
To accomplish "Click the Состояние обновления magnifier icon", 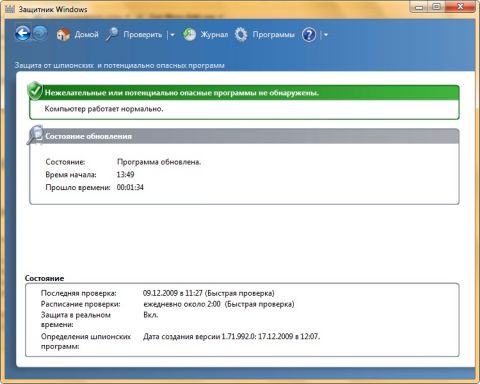I will click(x=35, y=135).
